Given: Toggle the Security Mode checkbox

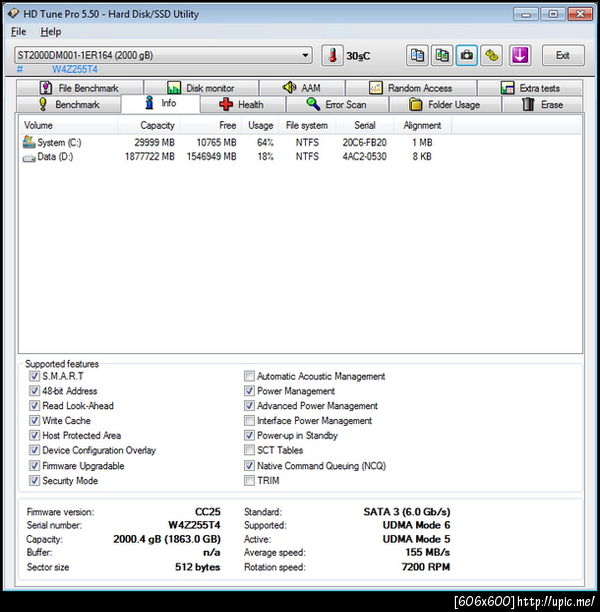Looking at the screenshot, I should 34,480.
